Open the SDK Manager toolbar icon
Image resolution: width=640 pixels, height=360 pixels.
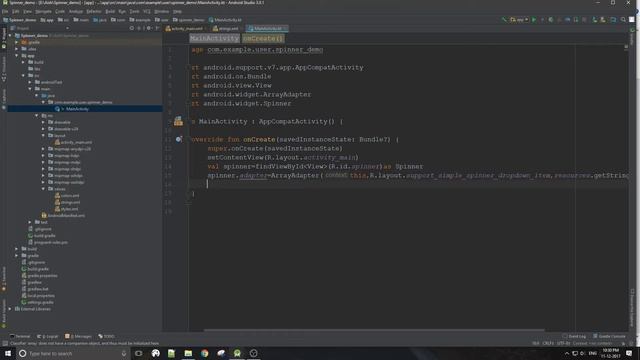(x=603, y=20)
